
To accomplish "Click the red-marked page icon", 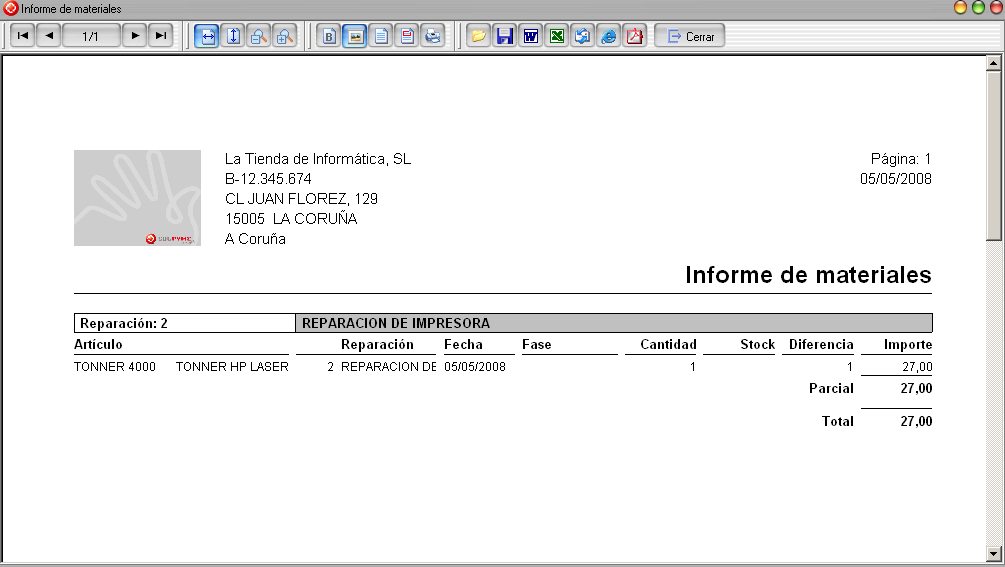I will (x=407, y=36).
